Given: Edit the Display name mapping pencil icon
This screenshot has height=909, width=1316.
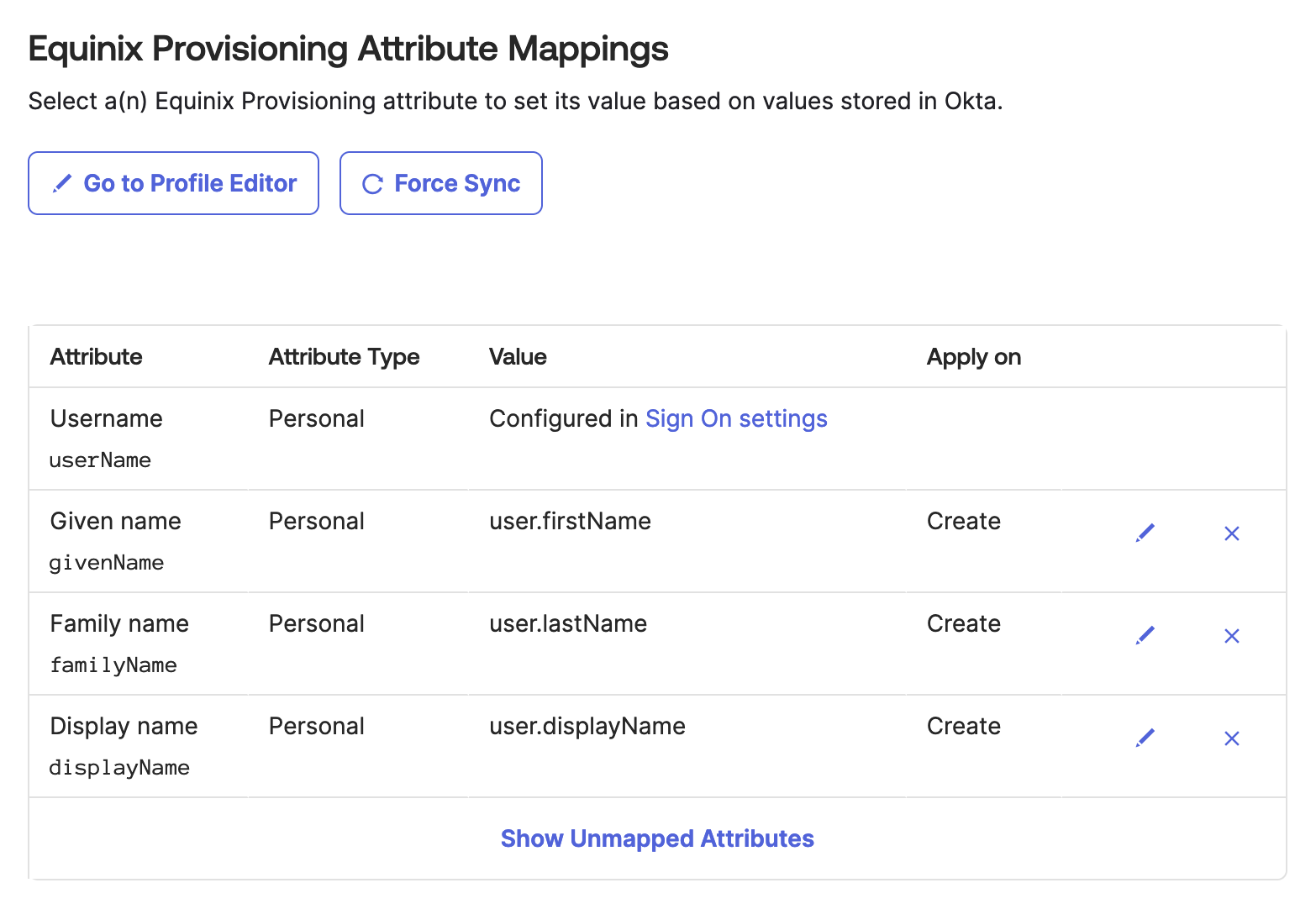Looking at the screenshot, I should click(x=1145, y=738).
